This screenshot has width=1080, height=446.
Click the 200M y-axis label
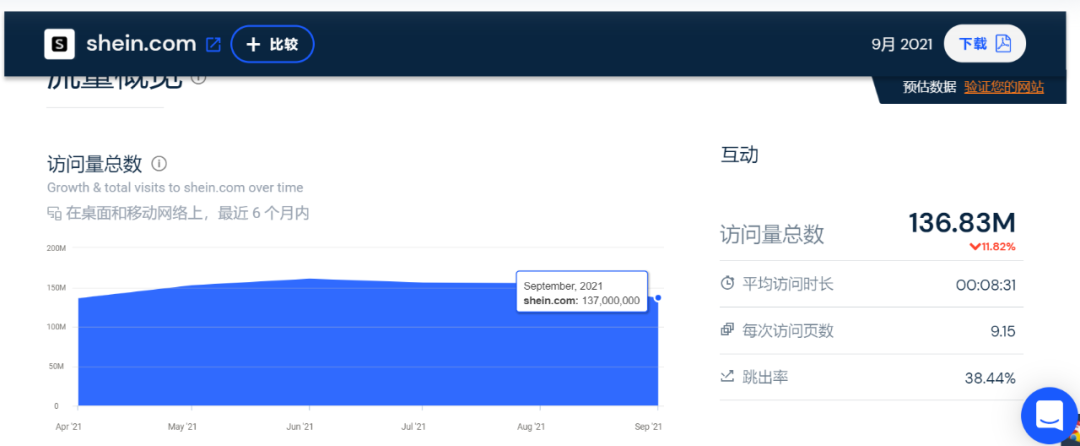pyautogui.click(x=55, y=248)
